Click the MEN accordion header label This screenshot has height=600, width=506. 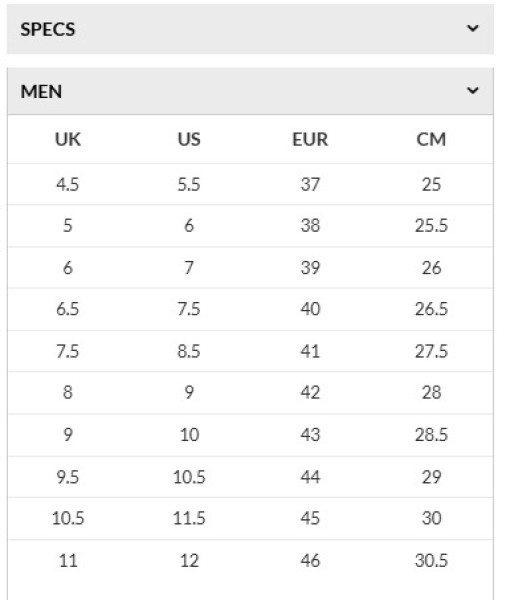click(41, 91)
